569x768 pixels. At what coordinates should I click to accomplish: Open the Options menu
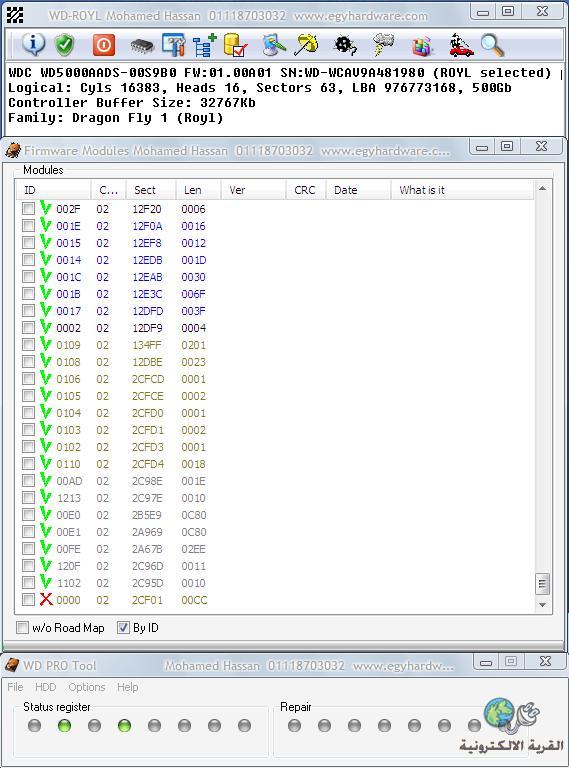pos(87,687)
